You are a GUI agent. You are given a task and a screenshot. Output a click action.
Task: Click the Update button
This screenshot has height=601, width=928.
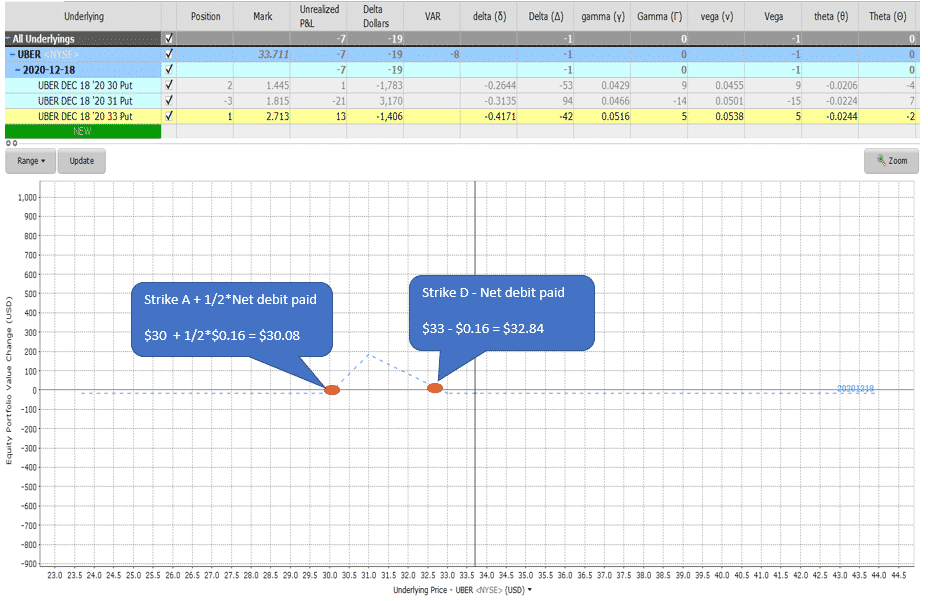[82, 161]
